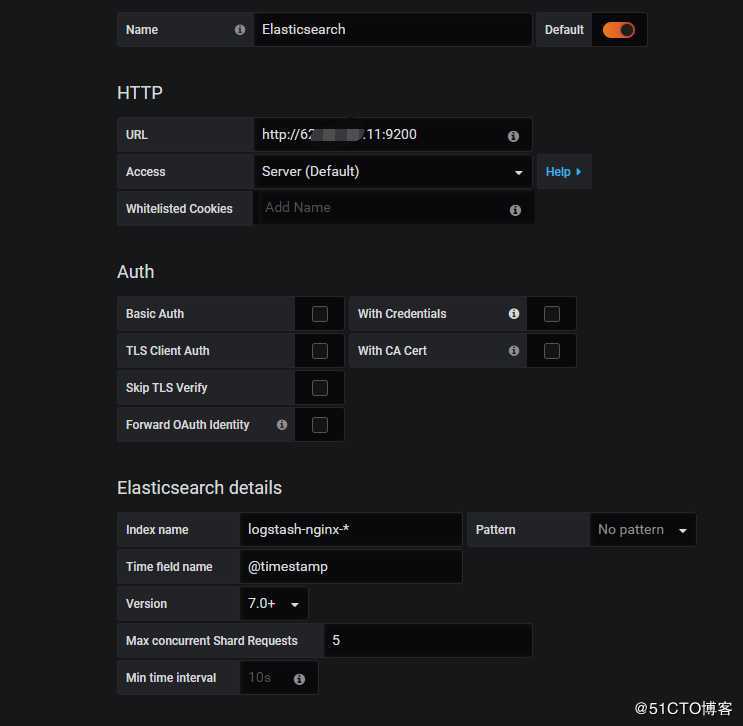Click the Pattern label
Image resolution: width=743 pixels, height=726 pixels.
[x=495, y=530]
